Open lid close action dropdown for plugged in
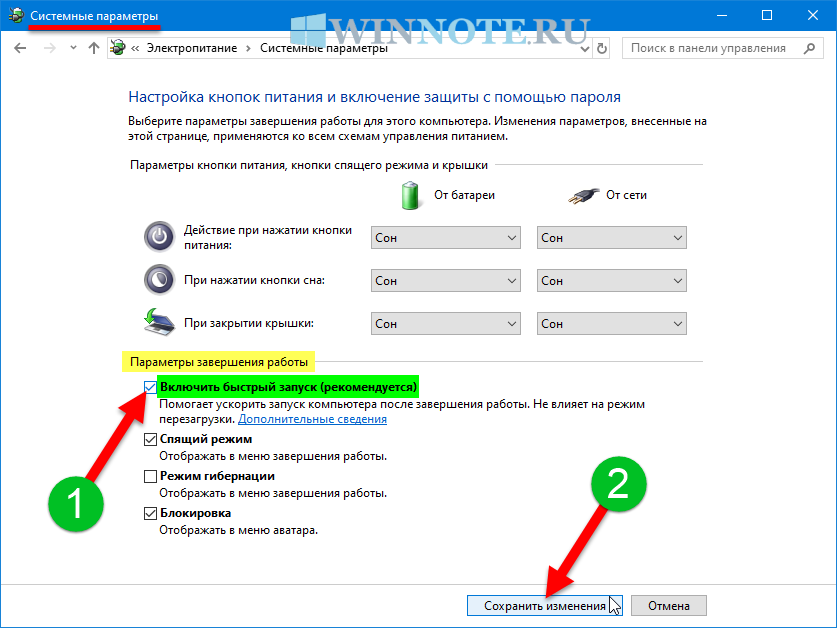Image resolution: width=837 pixels, height=628 pixels. pyautogui.click(x=612, y=324)
